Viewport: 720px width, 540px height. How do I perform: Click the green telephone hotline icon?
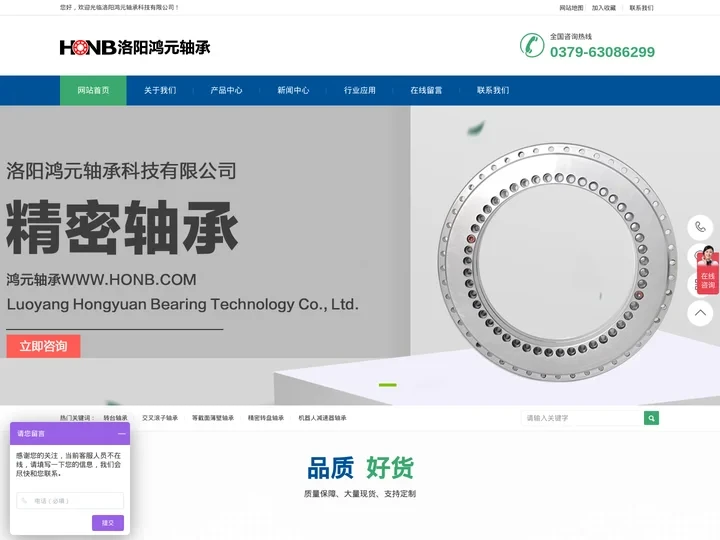tap(532, 45)
